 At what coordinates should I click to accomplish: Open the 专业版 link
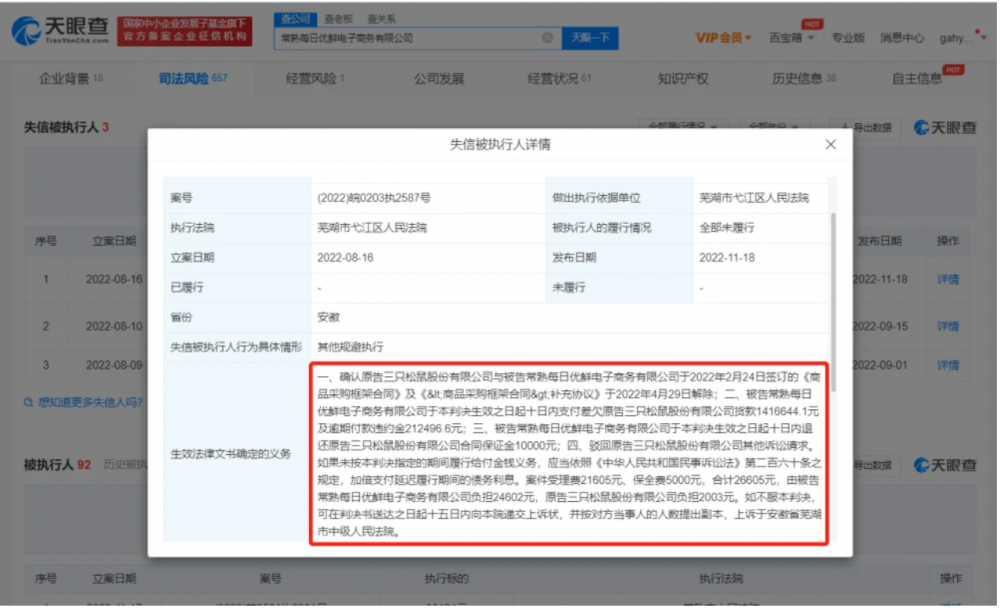coord(848,38)
